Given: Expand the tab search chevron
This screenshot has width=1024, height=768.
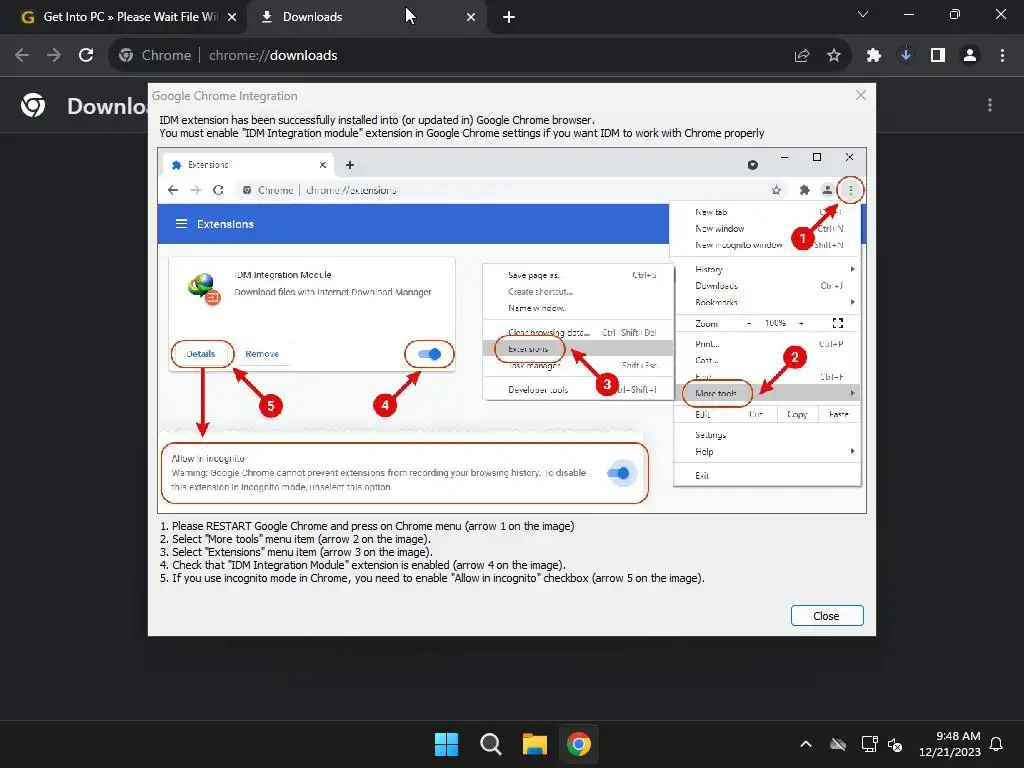Looking at the screenshot, I should pyautogui.click(x=863, y=14).
